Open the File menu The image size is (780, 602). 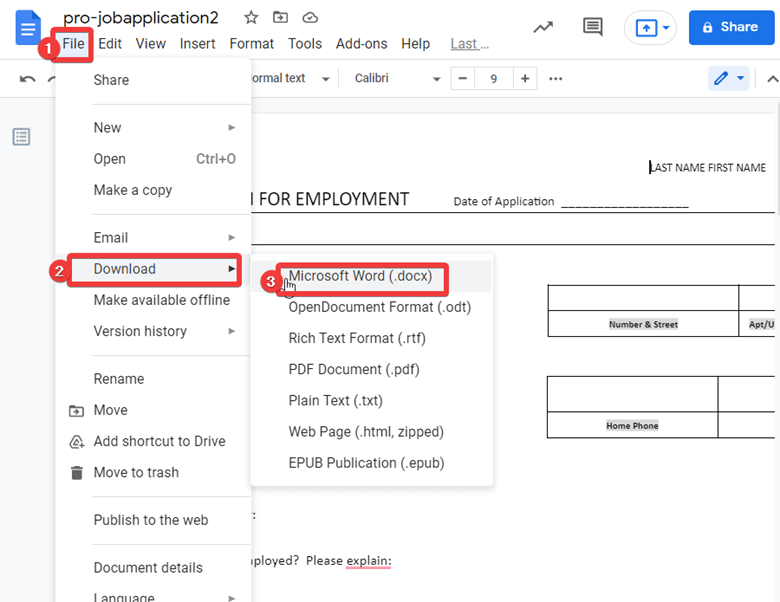point(73,44)
